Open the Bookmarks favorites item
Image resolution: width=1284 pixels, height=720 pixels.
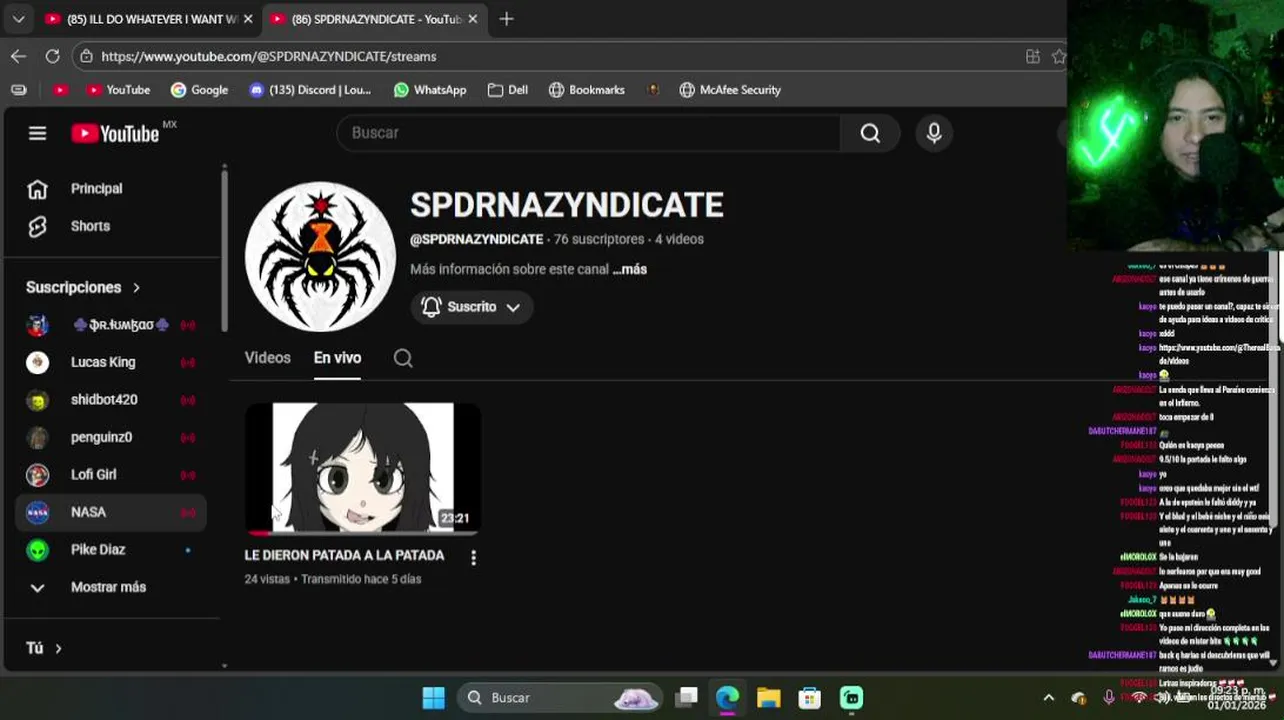tap(586, 90)
